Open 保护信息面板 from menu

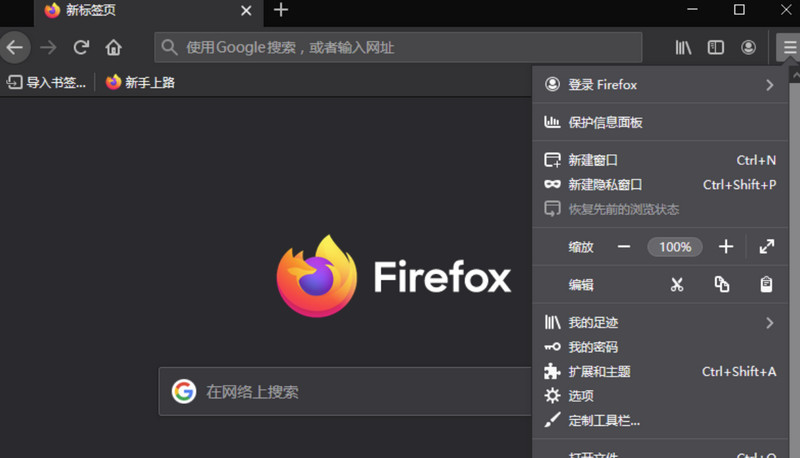pos(660,122)
